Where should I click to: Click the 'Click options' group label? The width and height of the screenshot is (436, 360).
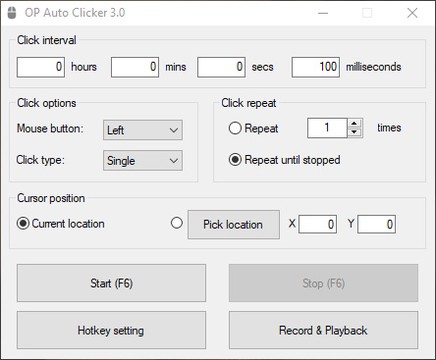click(47, 103)
